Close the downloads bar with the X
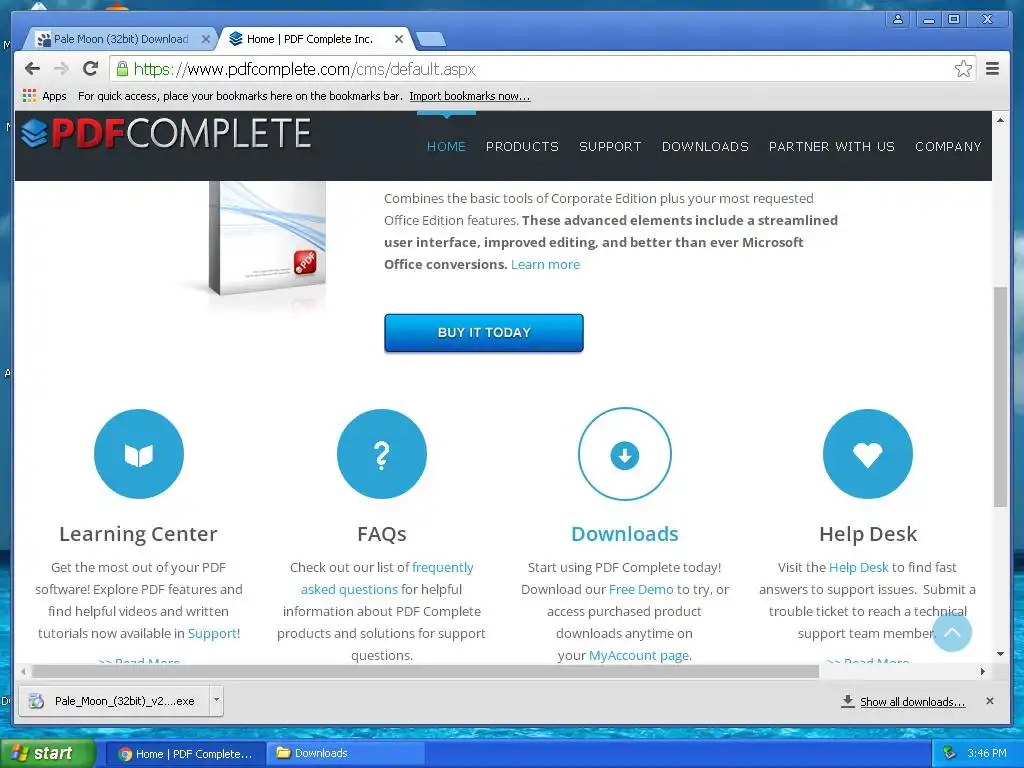 click(989, 701)
